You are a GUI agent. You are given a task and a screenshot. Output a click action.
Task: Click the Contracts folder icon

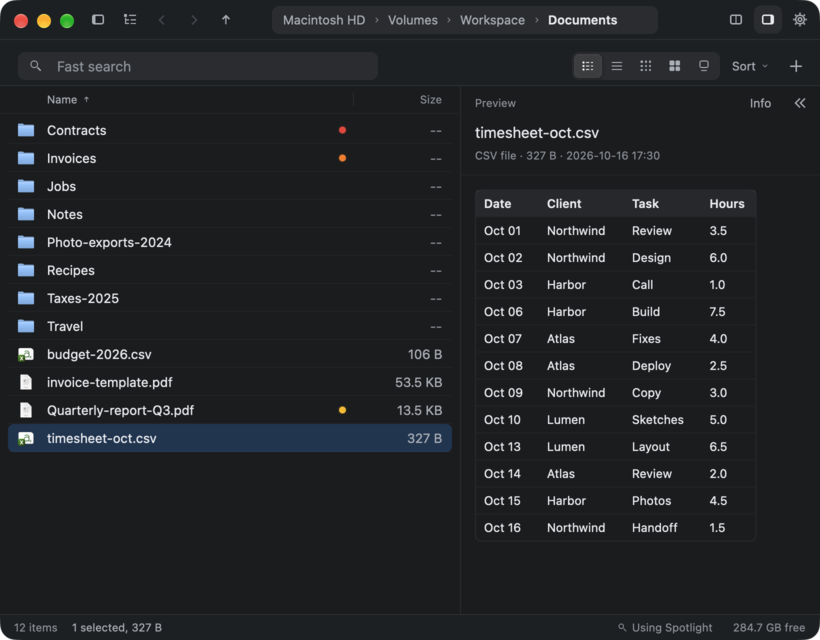tap(26, 130)
